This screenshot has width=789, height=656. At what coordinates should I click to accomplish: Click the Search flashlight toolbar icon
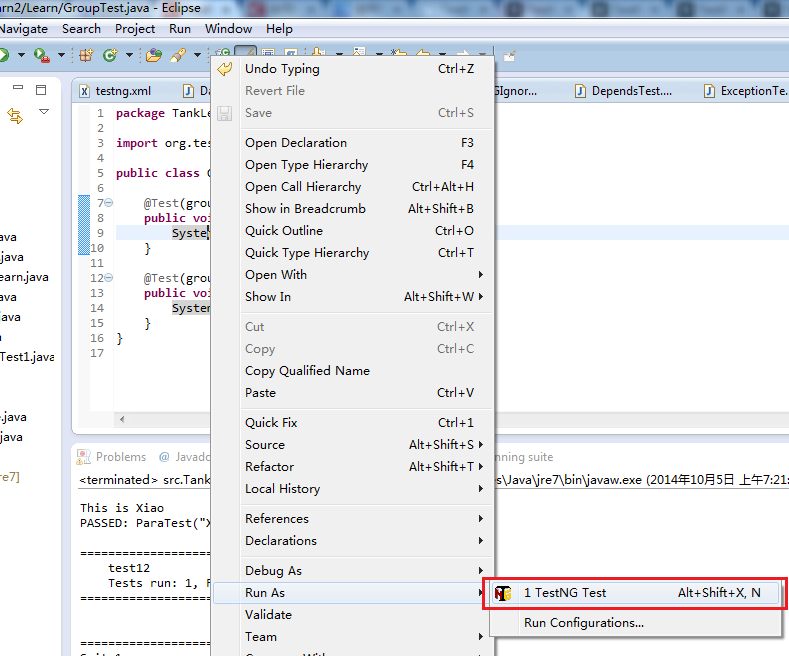(x=178, y=55)
